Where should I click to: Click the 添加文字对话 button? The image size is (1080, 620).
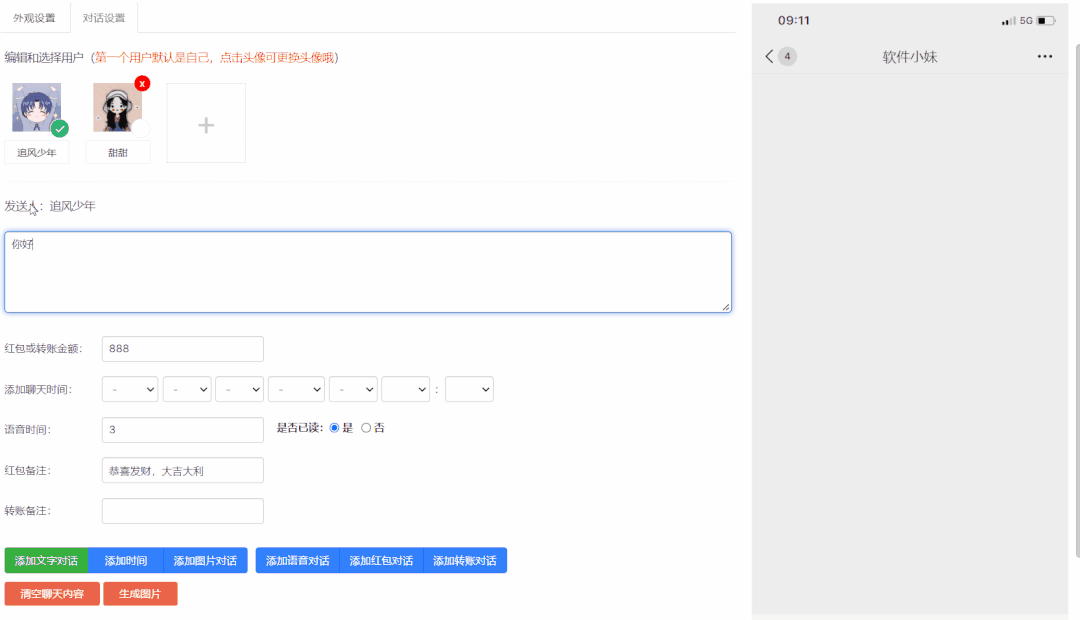46,561
